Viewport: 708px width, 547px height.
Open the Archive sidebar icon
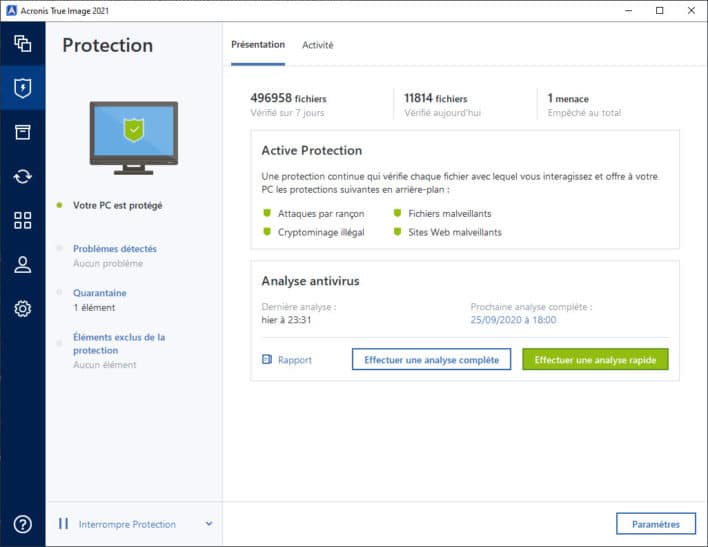pyautogui.click(x=22, y=132)
